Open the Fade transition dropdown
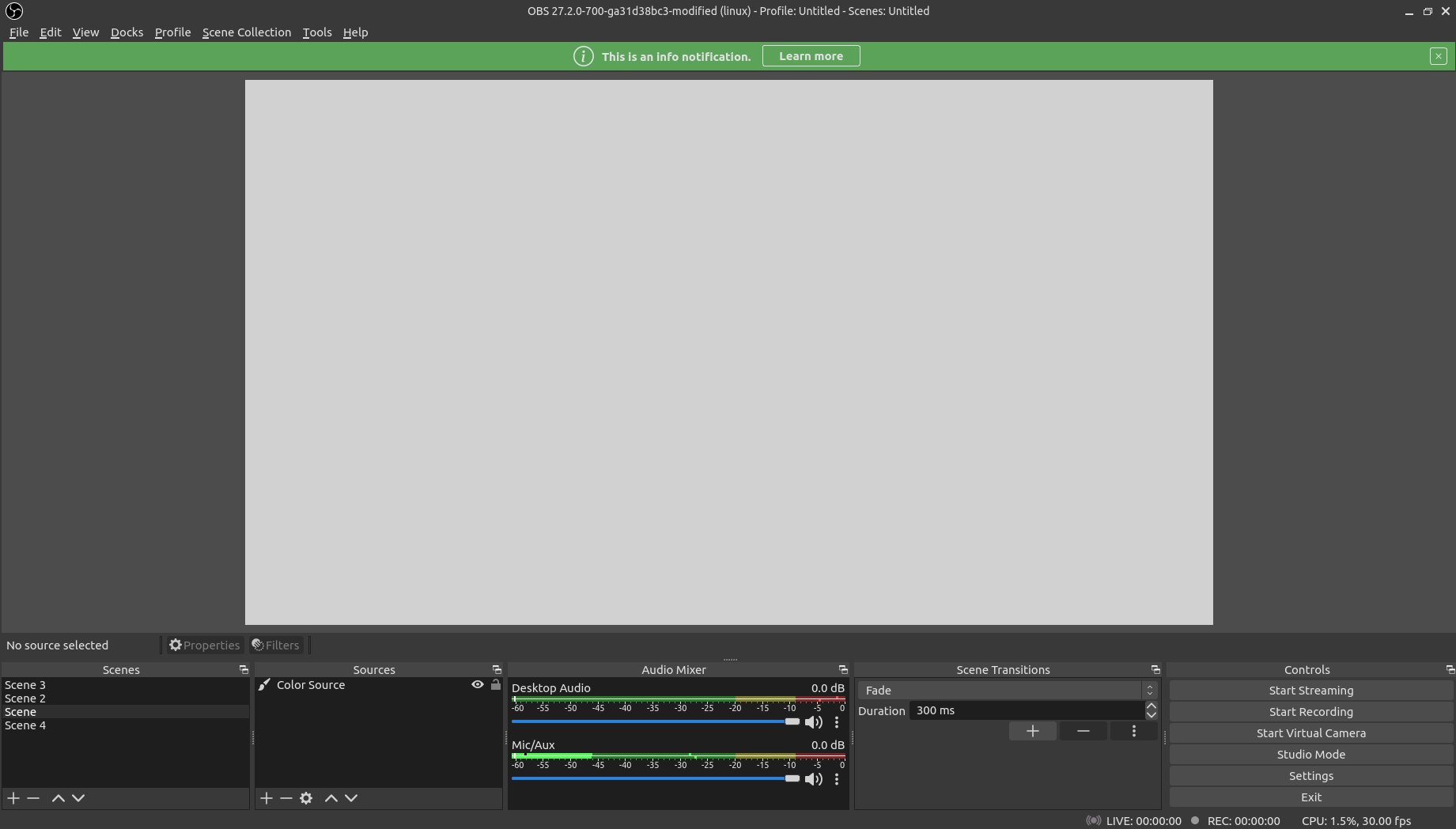Image resolution: width=1456 pixels, height=829 pixels. (1006, 690)
